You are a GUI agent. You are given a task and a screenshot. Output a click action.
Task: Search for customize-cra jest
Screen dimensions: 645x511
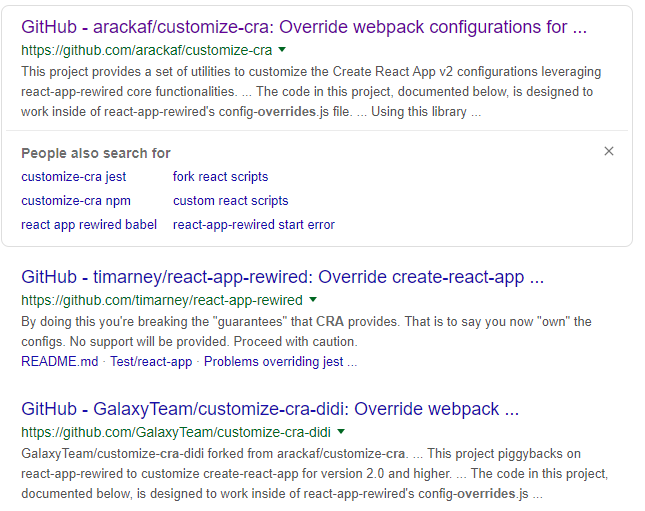pyautogui.click(x=74, y=177)
